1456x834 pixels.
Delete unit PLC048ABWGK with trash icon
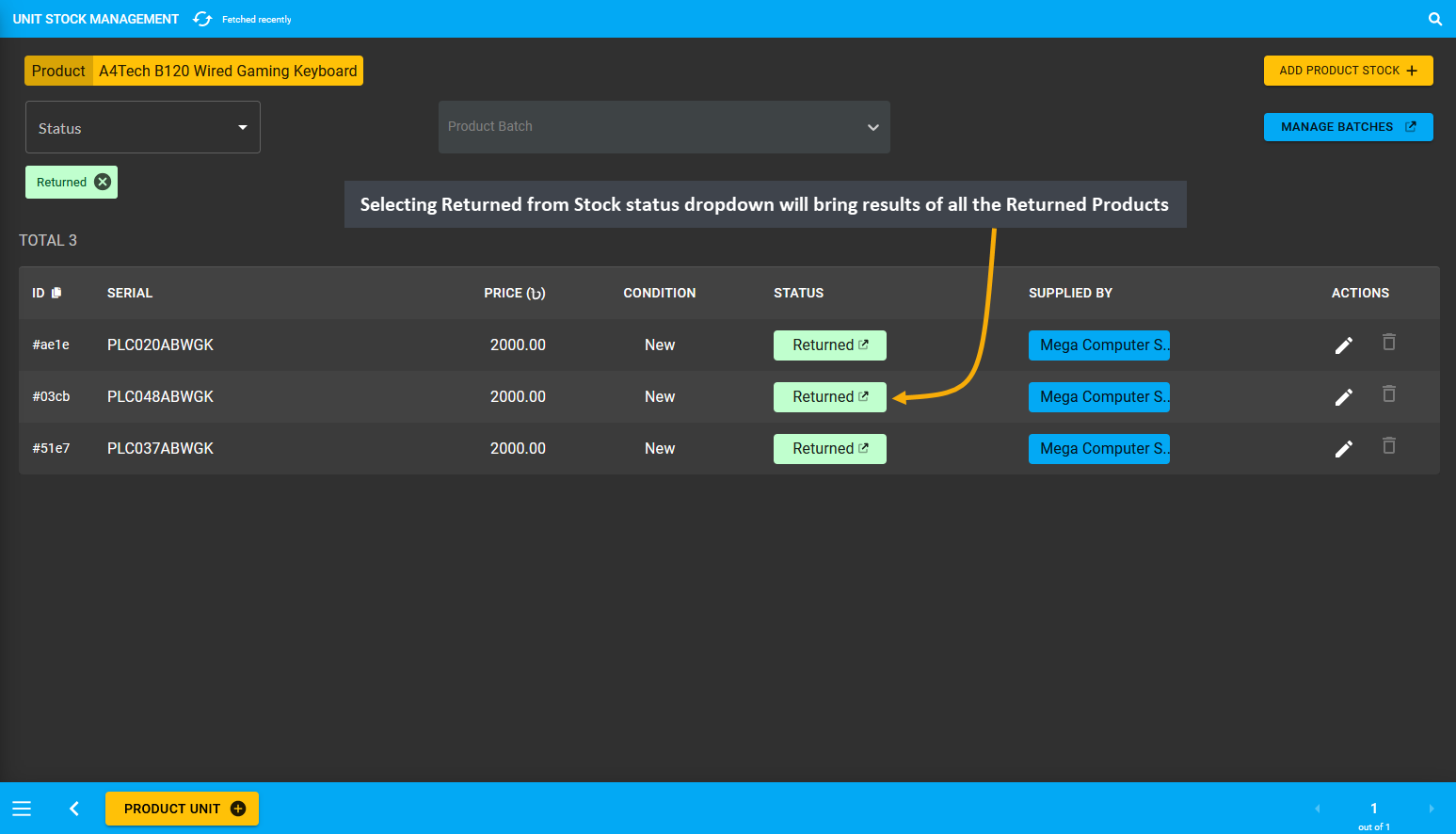click(x=1389, y=394)
